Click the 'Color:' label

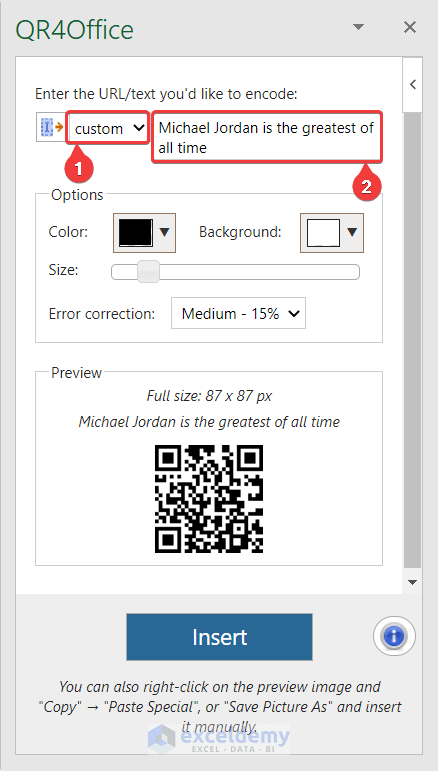[68, 232]
